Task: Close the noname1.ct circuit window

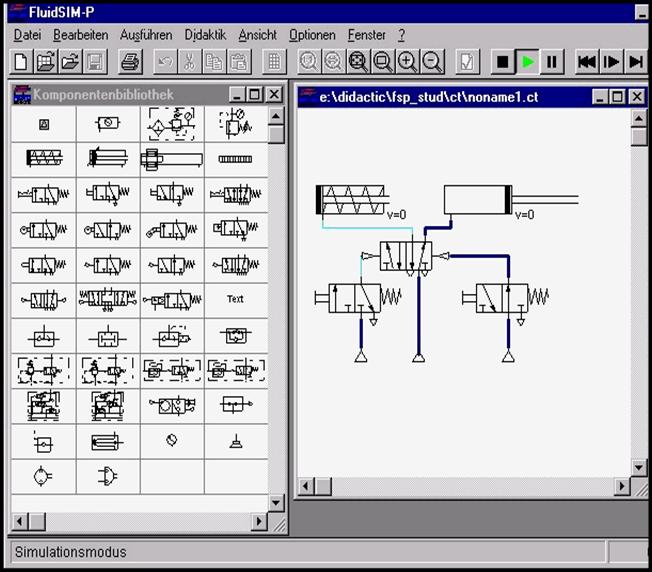Action: pos(636,97)
